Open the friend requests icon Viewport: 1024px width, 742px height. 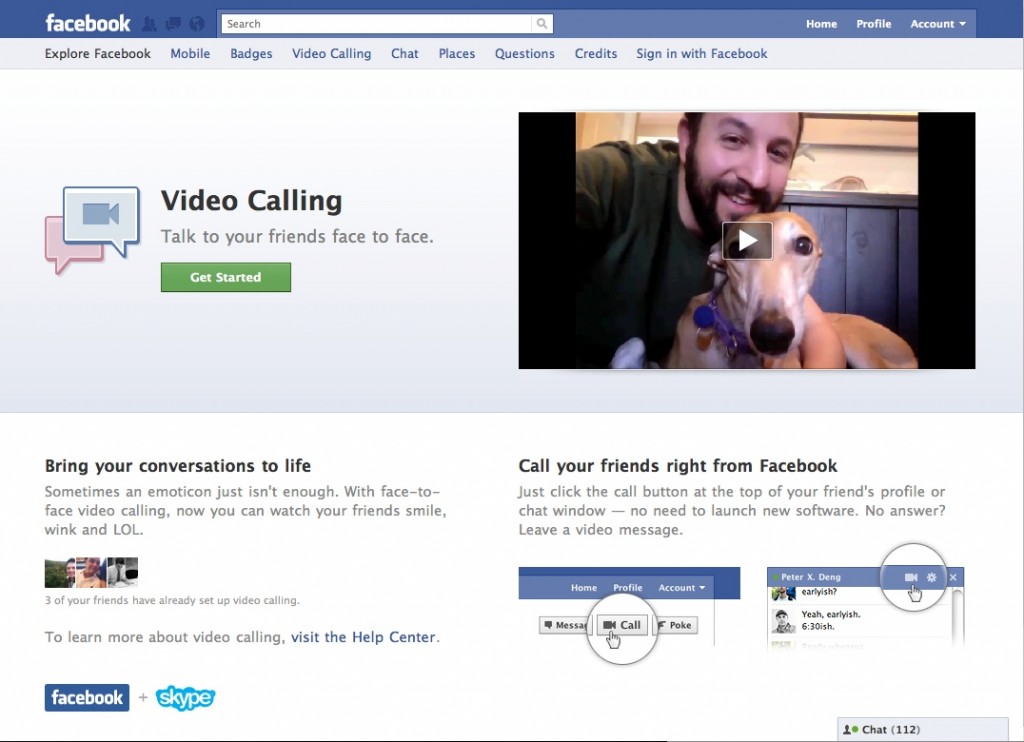click(150, 24)
